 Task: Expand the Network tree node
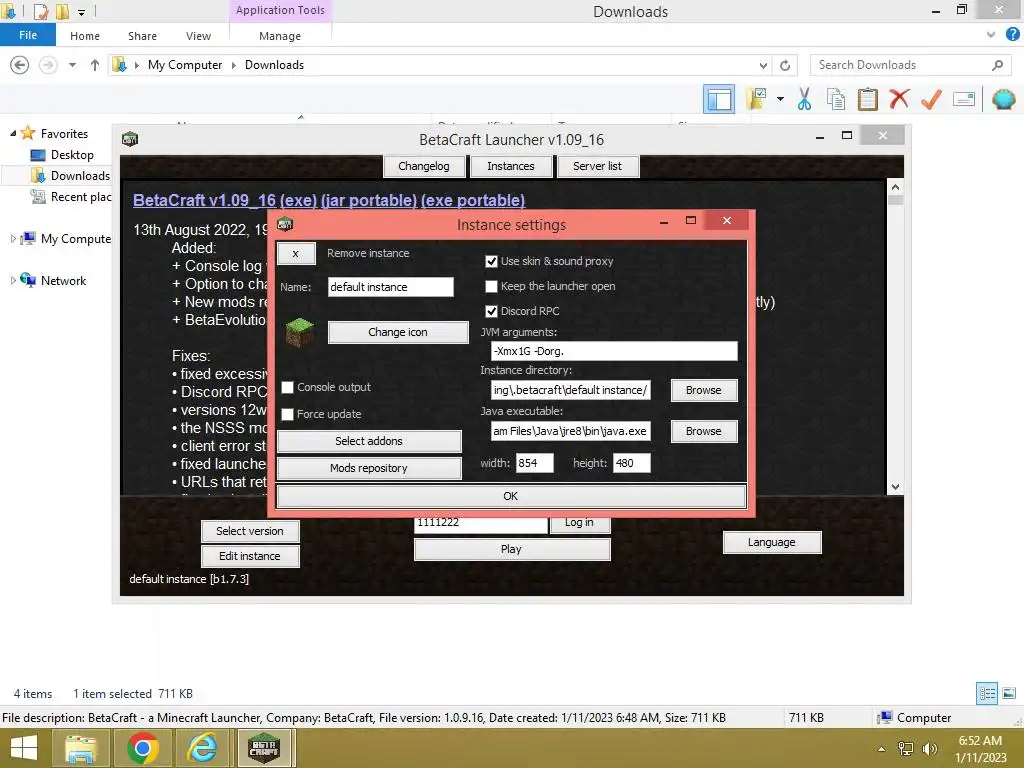[x=13, y=281]
